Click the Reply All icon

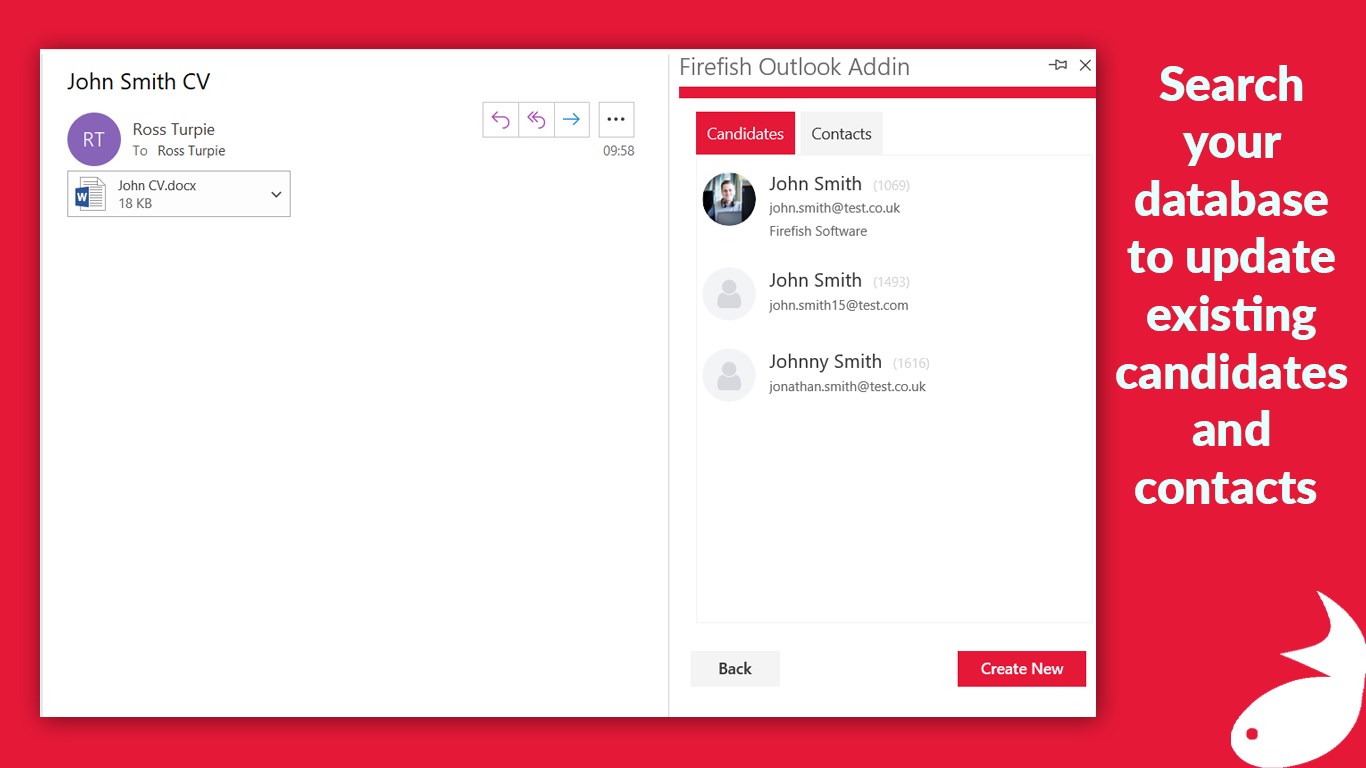pyautogui.click(x=536, y=119)
